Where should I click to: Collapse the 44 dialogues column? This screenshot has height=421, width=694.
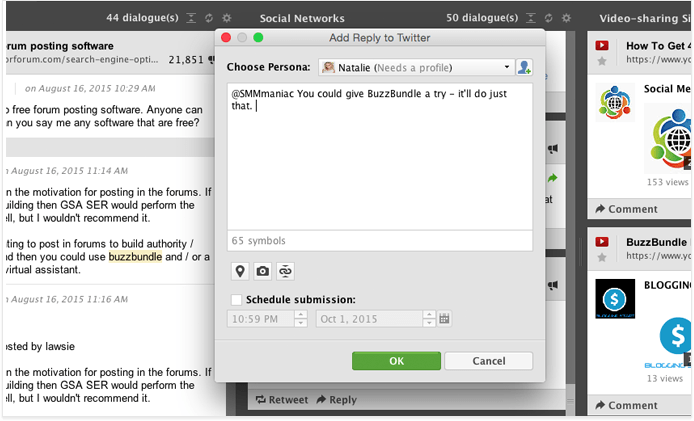click(x=191, y=18)
